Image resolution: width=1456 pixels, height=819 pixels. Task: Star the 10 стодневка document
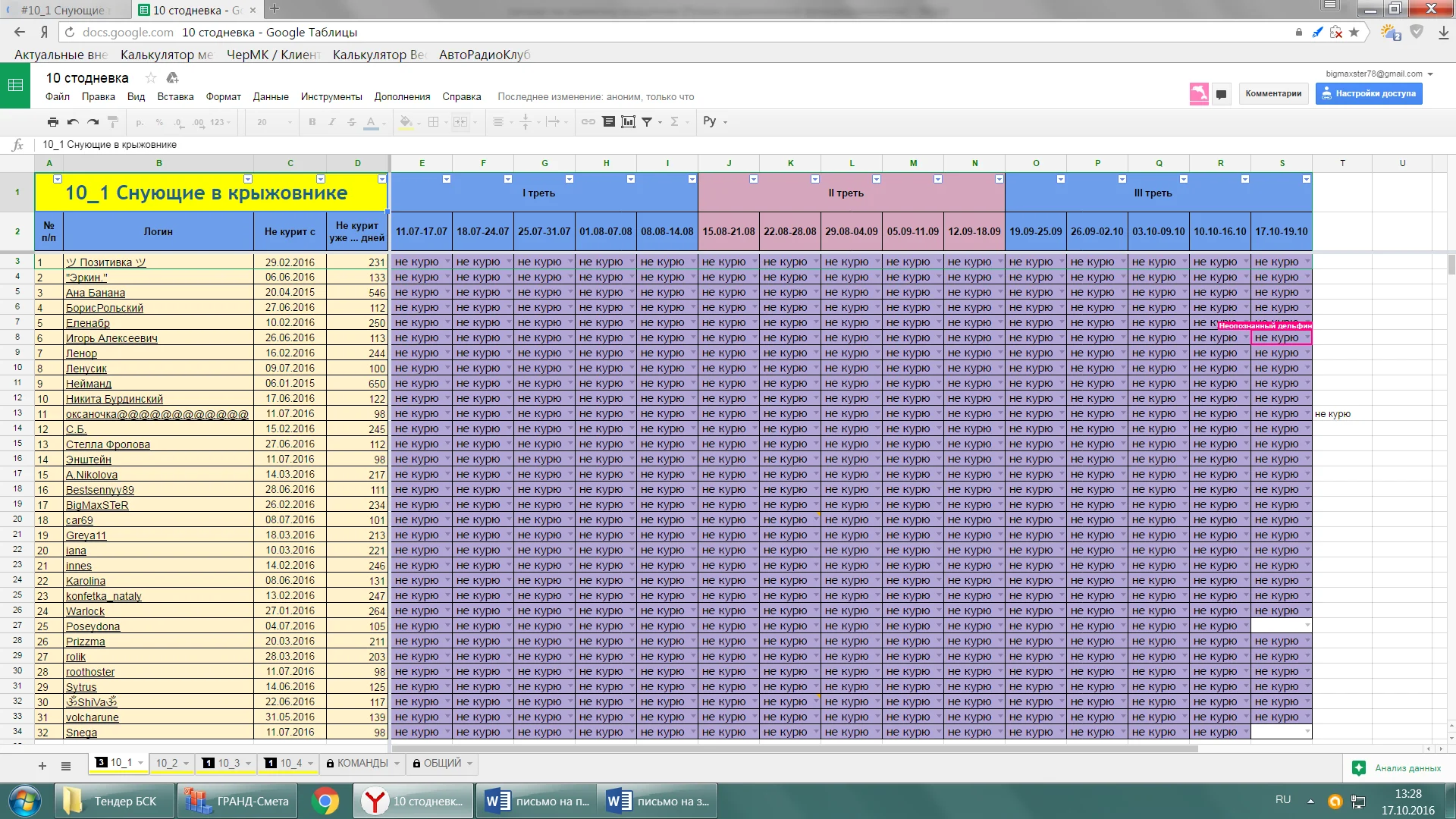coord(151,78)
